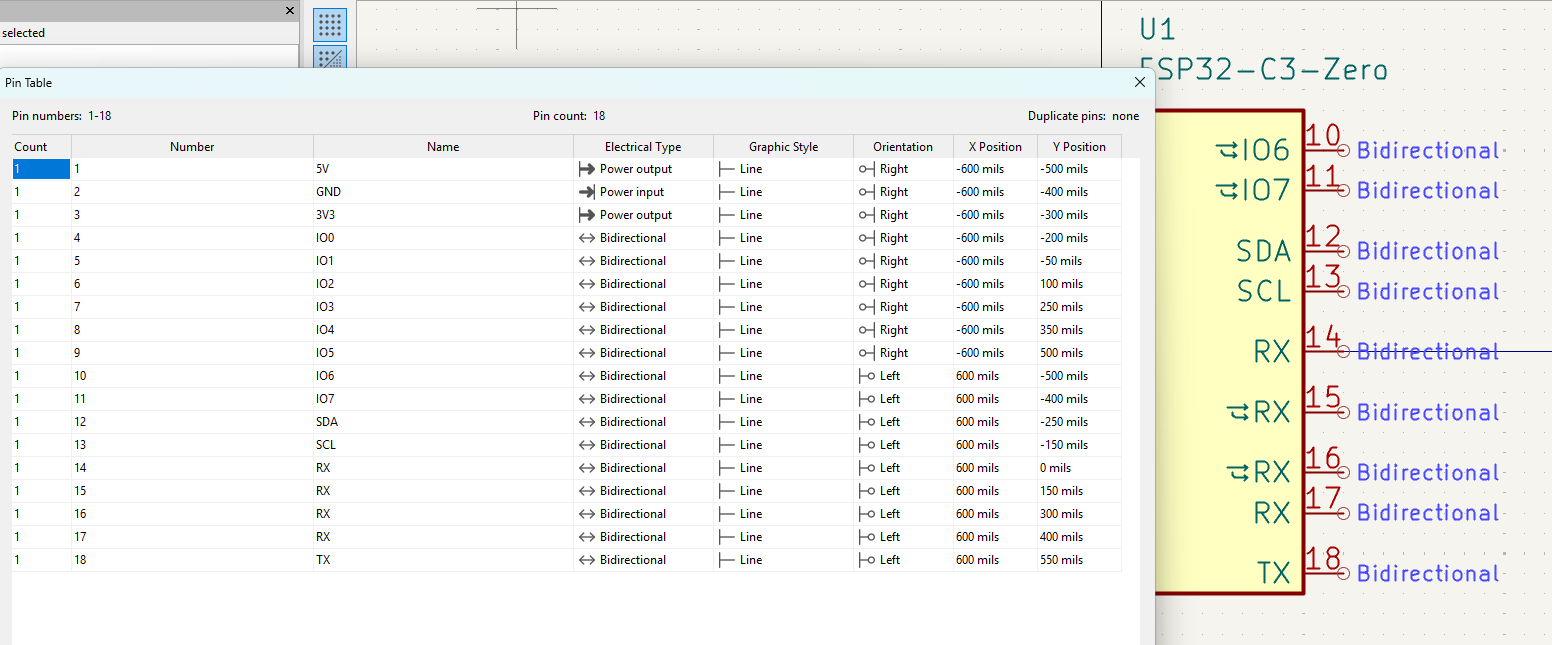Select X Position -600 mils in GND row
The width and height of the screenshot is (1552, 645).
coord(995,192)
